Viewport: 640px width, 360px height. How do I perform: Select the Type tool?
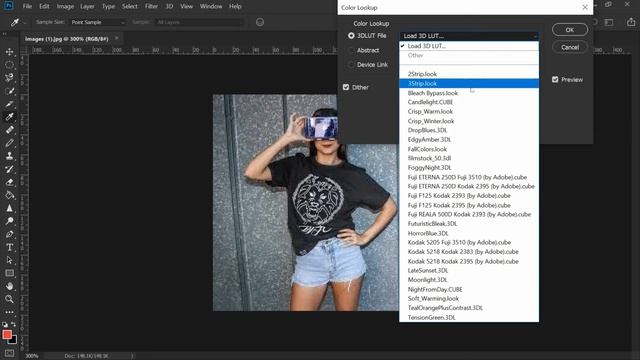(x=9, y=247)
